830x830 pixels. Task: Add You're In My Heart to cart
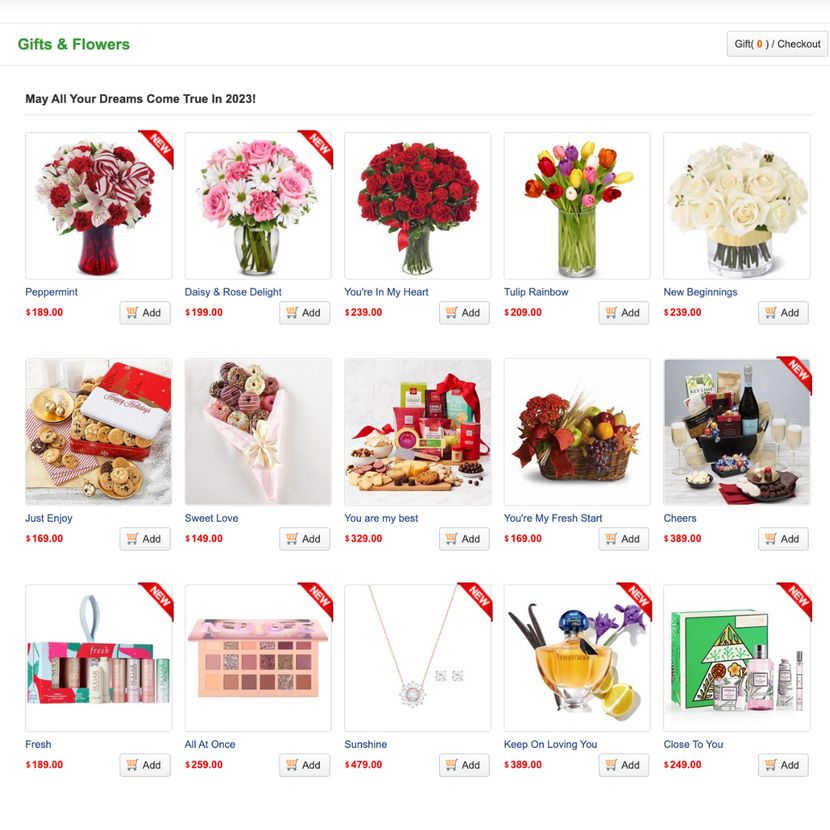(x=464, y=312)
